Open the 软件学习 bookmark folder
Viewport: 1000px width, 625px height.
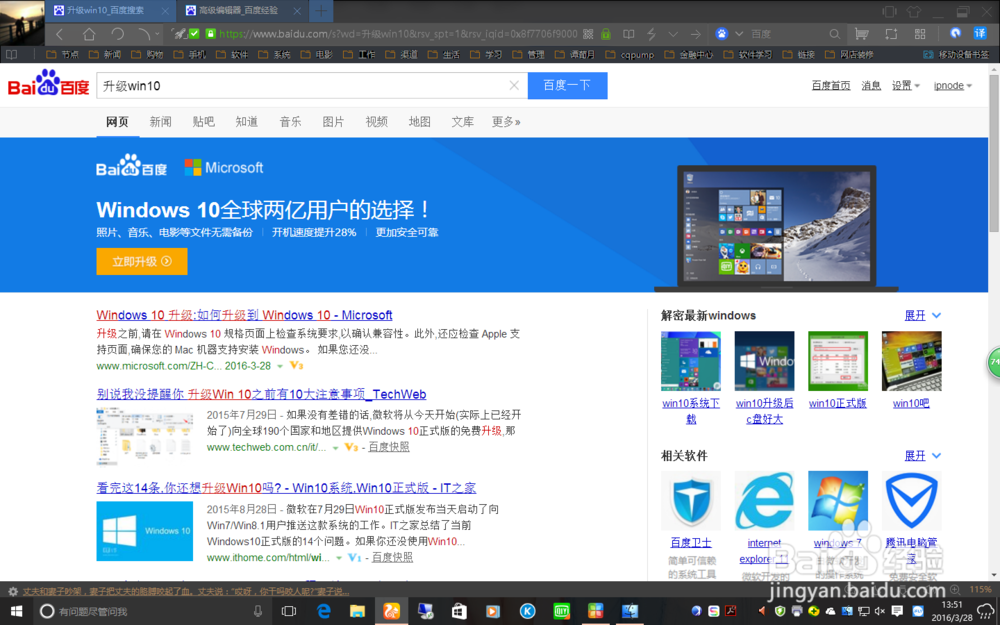click(748, 55)
